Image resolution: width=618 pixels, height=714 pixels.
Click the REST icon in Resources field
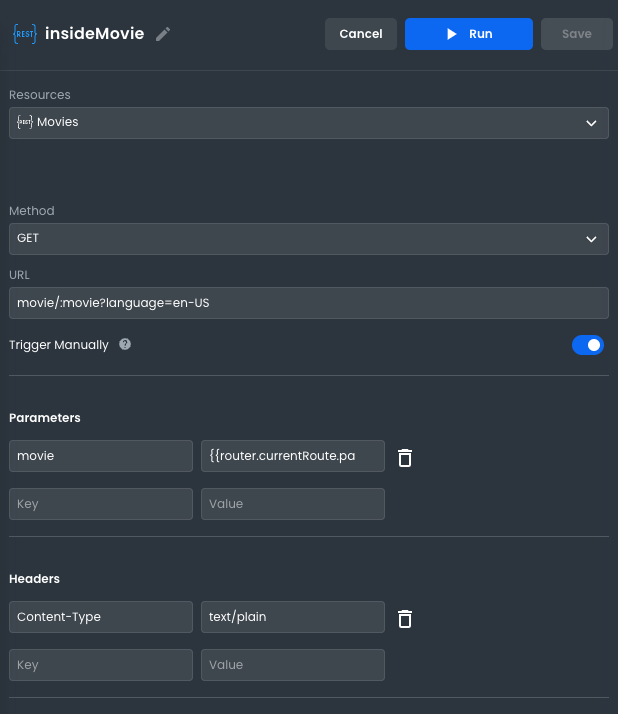click(25, 122)
